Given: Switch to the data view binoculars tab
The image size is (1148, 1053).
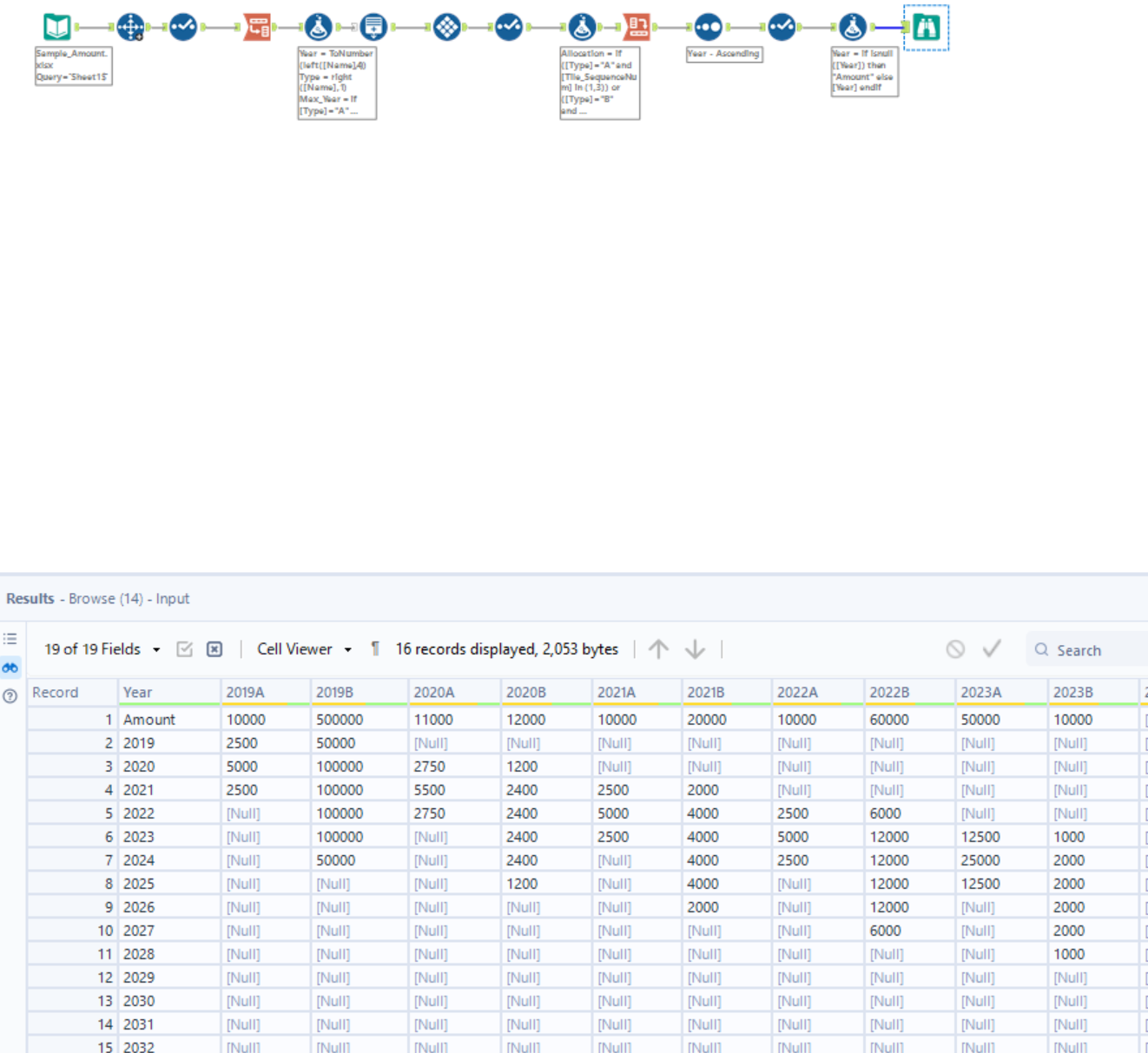Looking at the screenshot, I should point(10,668).
